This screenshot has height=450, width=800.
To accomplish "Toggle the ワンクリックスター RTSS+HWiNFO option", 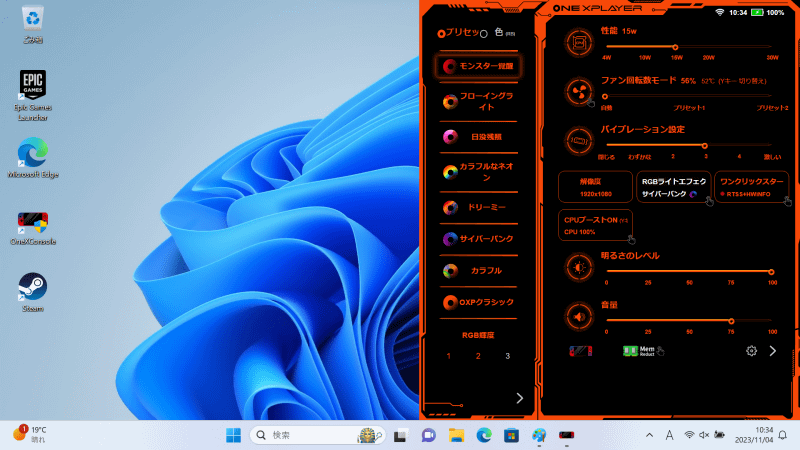I will (752, 187).
